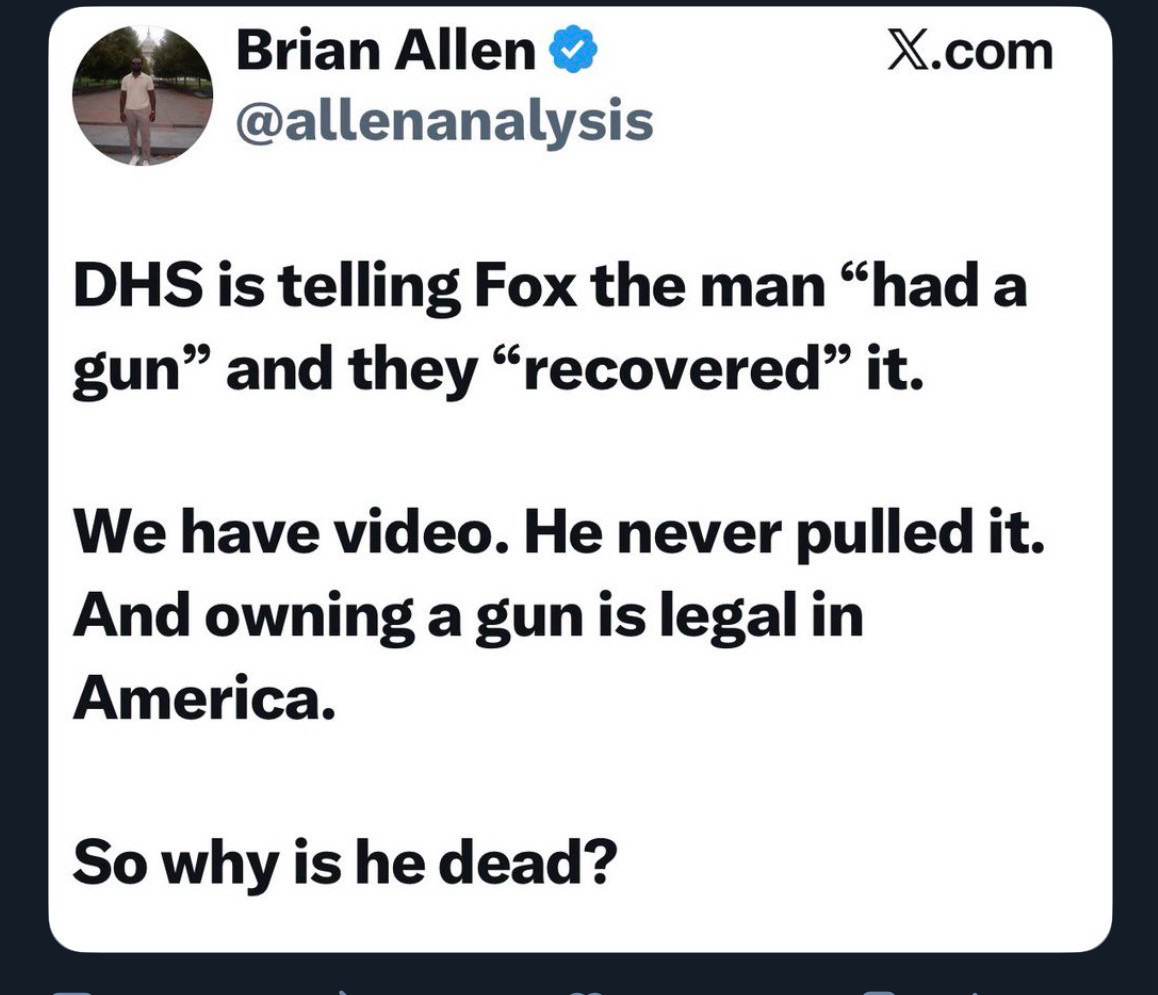Viewport: 1158px width, 995px height.
Task: Click the word America in the tweet
Action: click(x=205, y=698)
